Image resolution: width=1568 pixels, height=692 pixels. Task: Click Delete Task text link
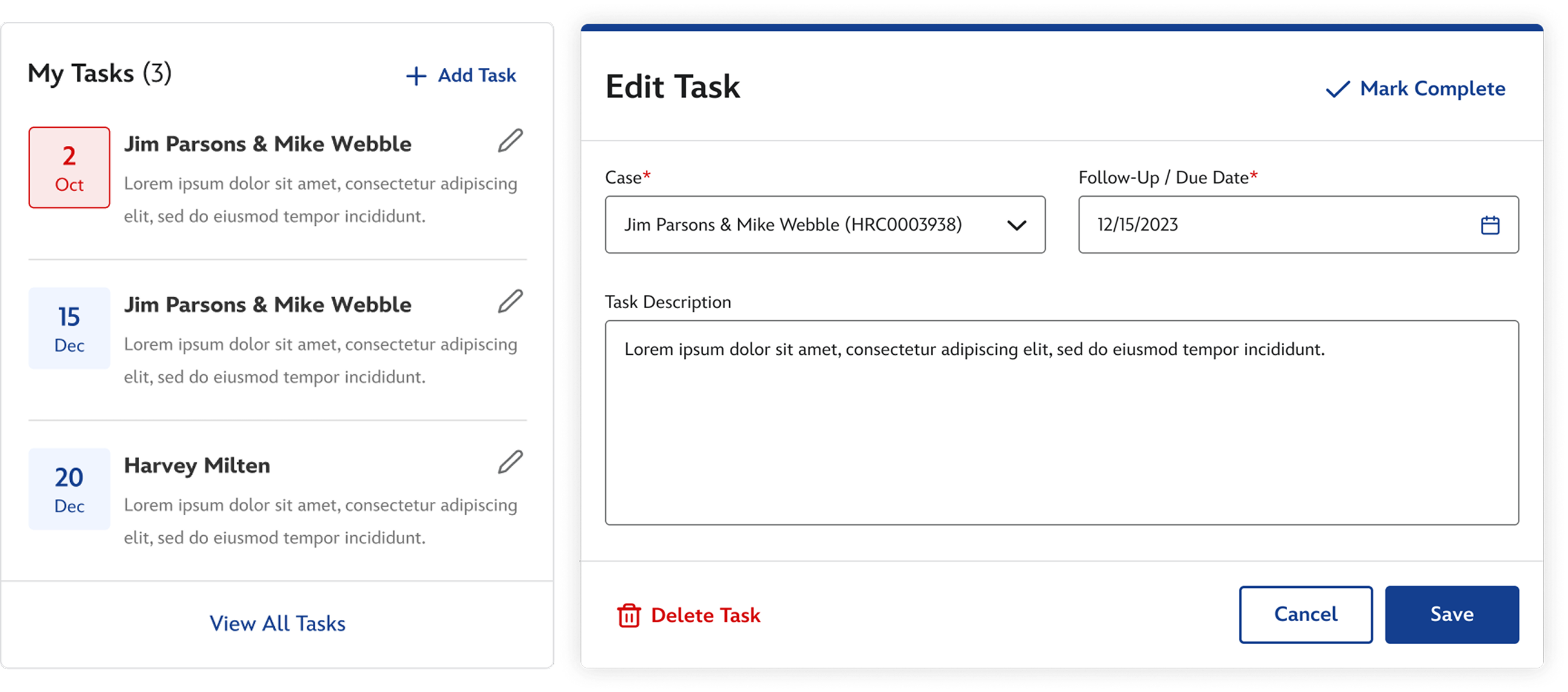pyautogui.click(x=705, y=615)
